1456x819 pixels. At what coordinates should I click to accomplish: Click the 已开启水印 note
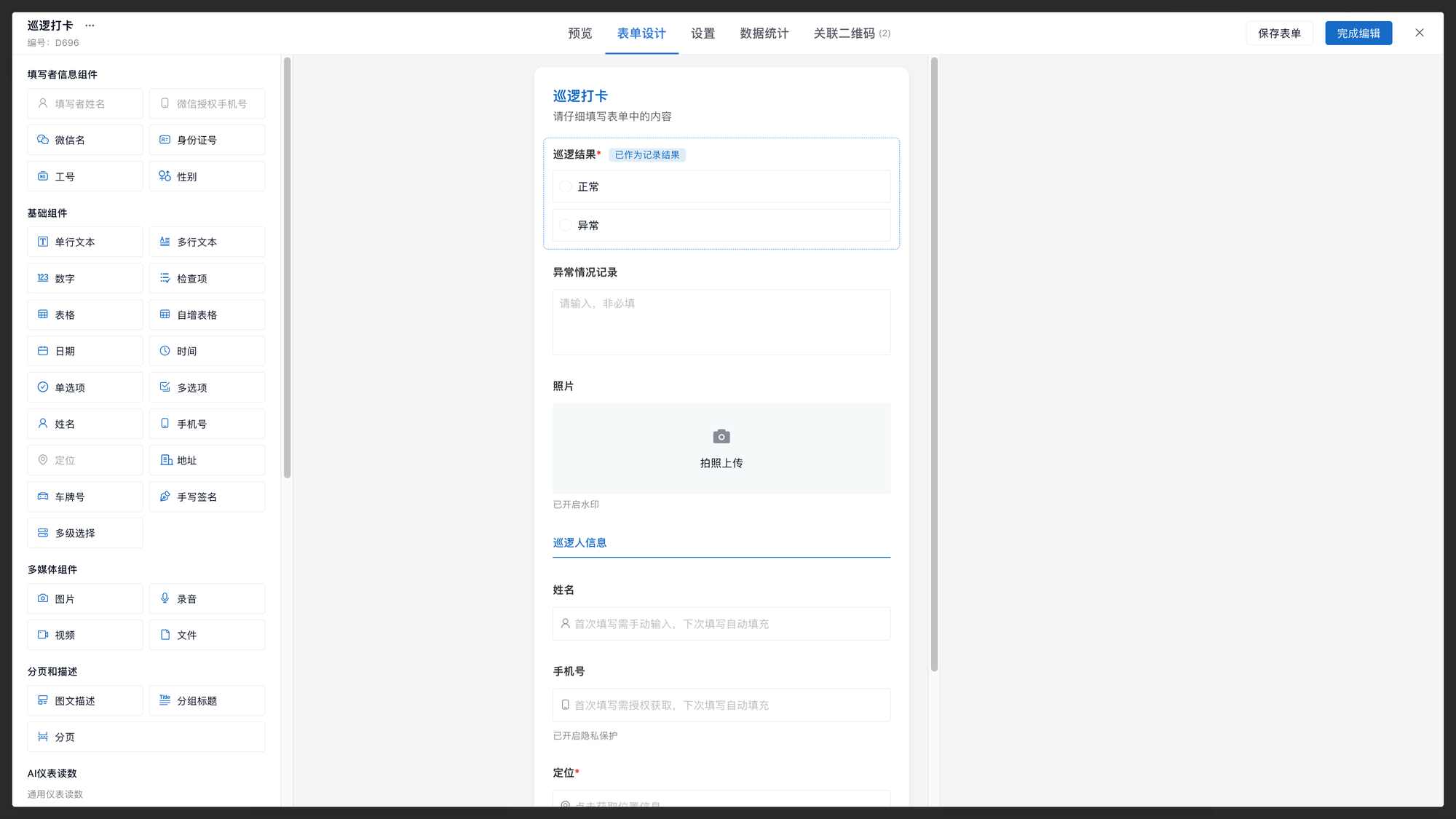[576, 505]
